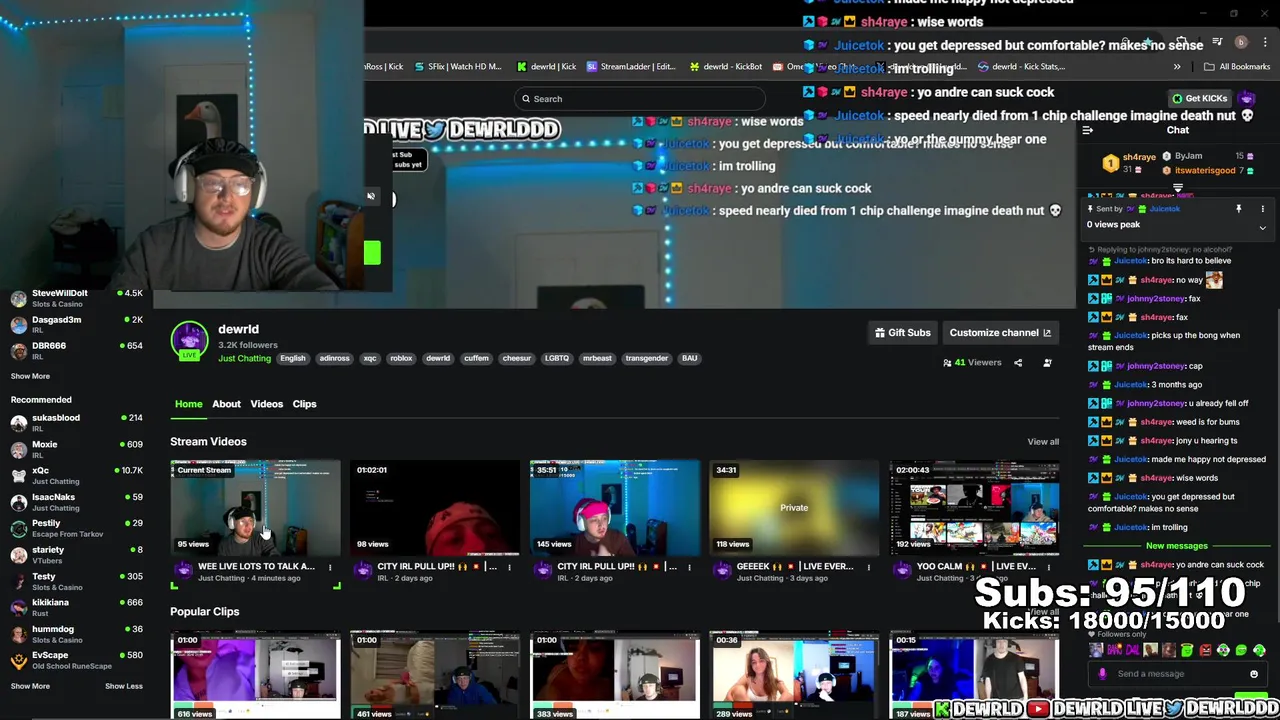The width and height of the screenshot is (1280, 720).
Task: Click the Send a message field
Action: point(1180,674)
